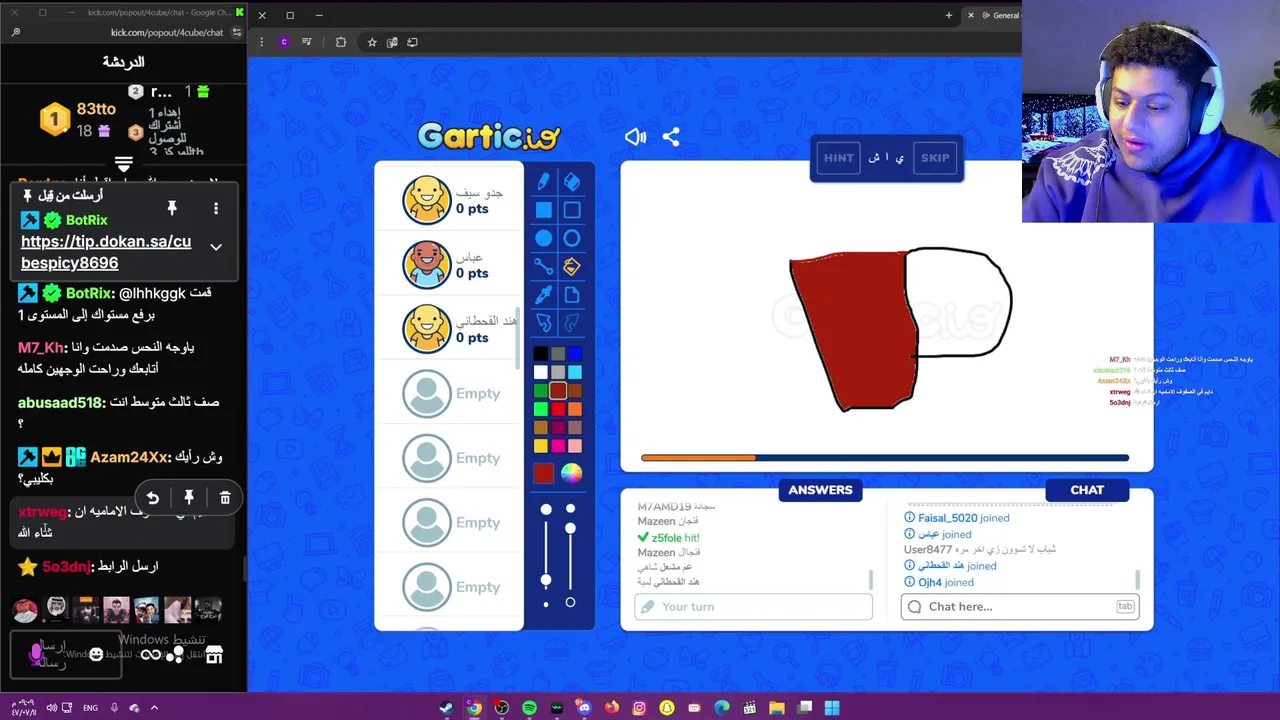Open the Chrome profile avatar
Viewport: 1280px width, 720px height.
[284, 42]
